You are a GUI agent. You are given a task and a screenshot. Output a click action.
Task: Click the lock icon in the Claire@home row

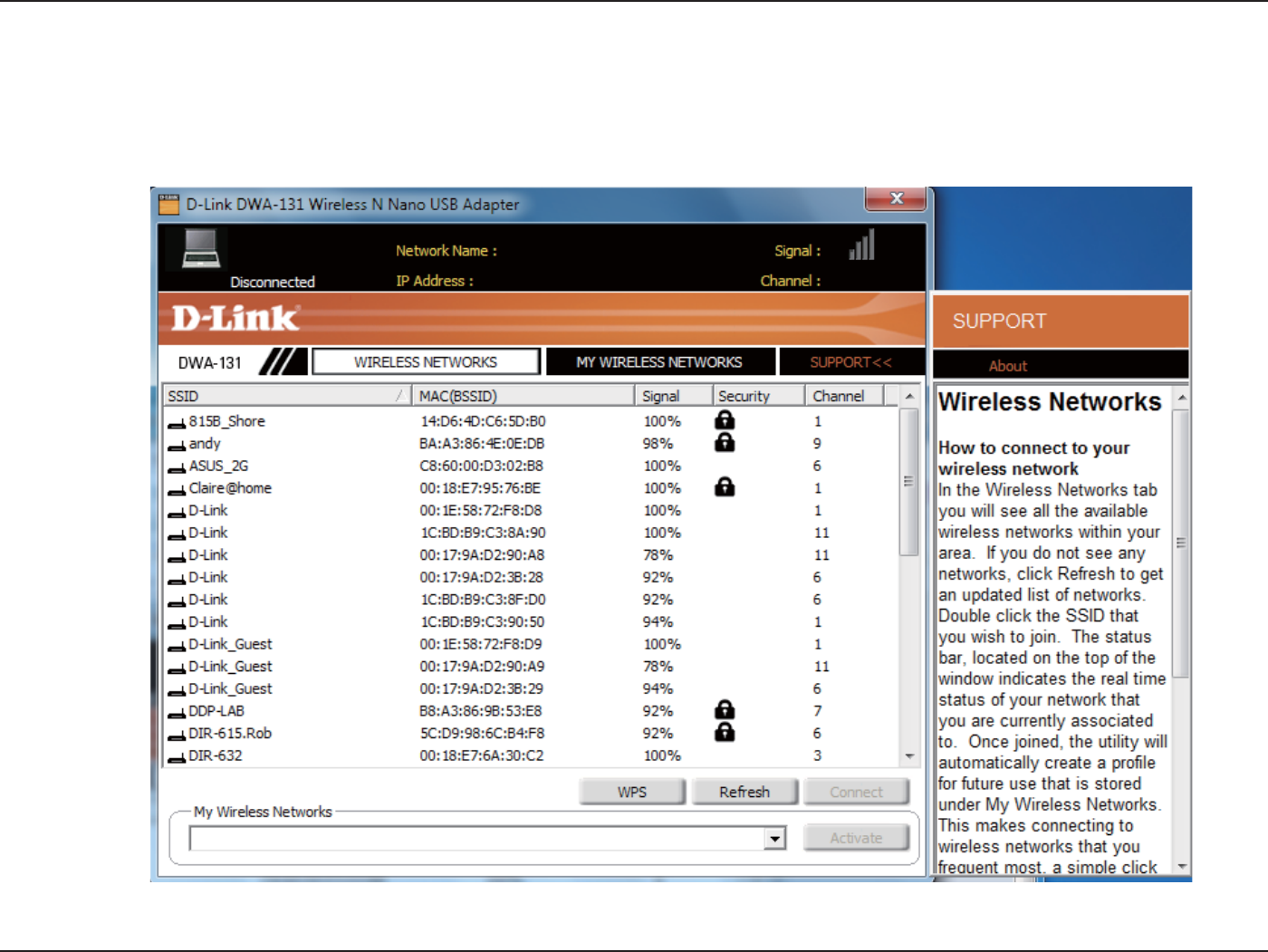(x=725, y=487)
